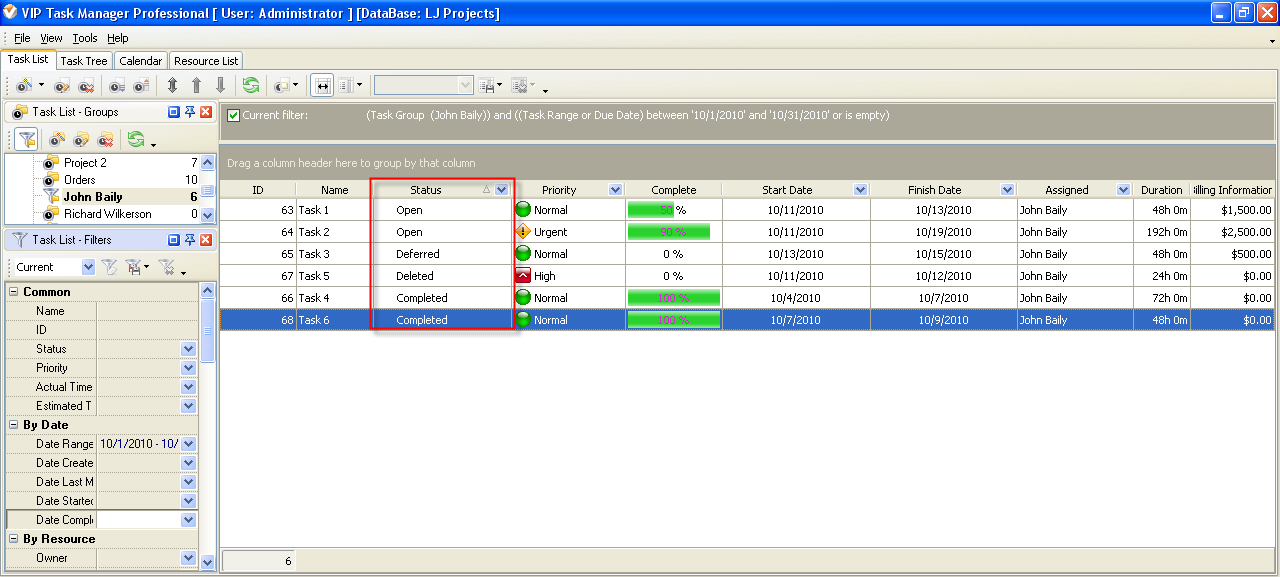Uncheck the Current filter checkbox
The image size is (1280, 577).
pyautogui.click(x=233, y=115)
